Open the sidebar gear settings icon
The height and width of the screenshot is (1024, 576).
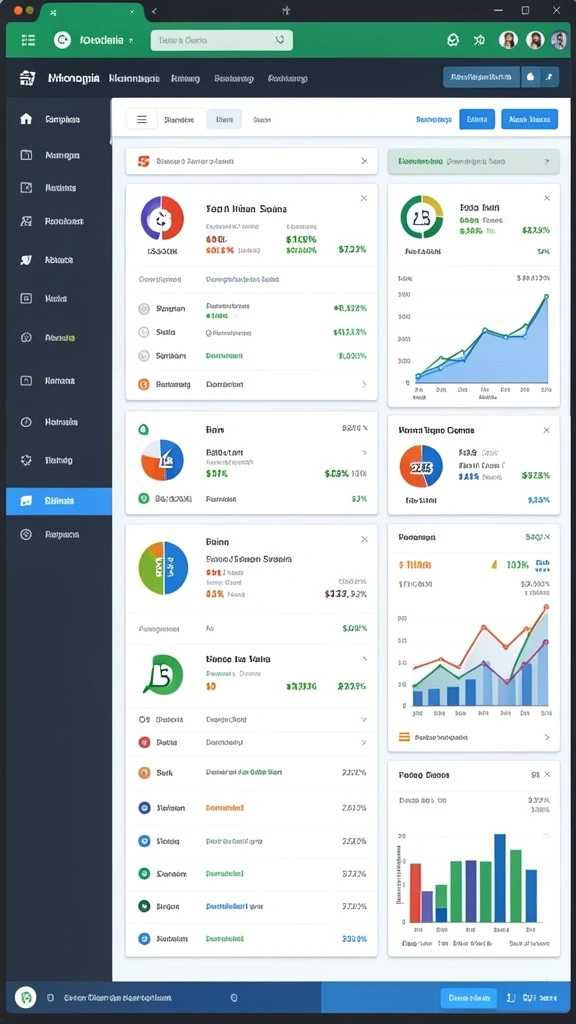(26, 460)
